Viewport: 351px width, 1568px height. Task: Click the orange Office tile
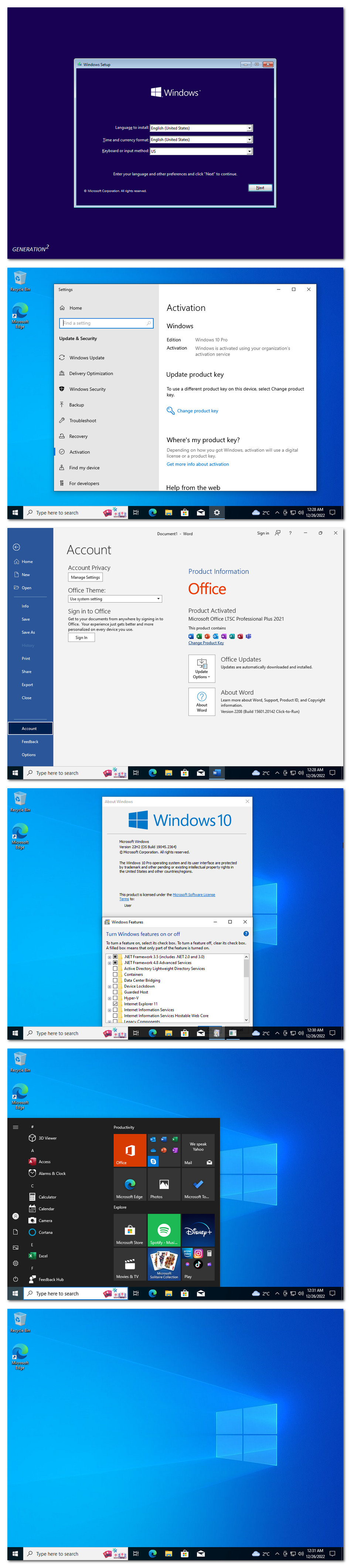tap(130, 1150)
